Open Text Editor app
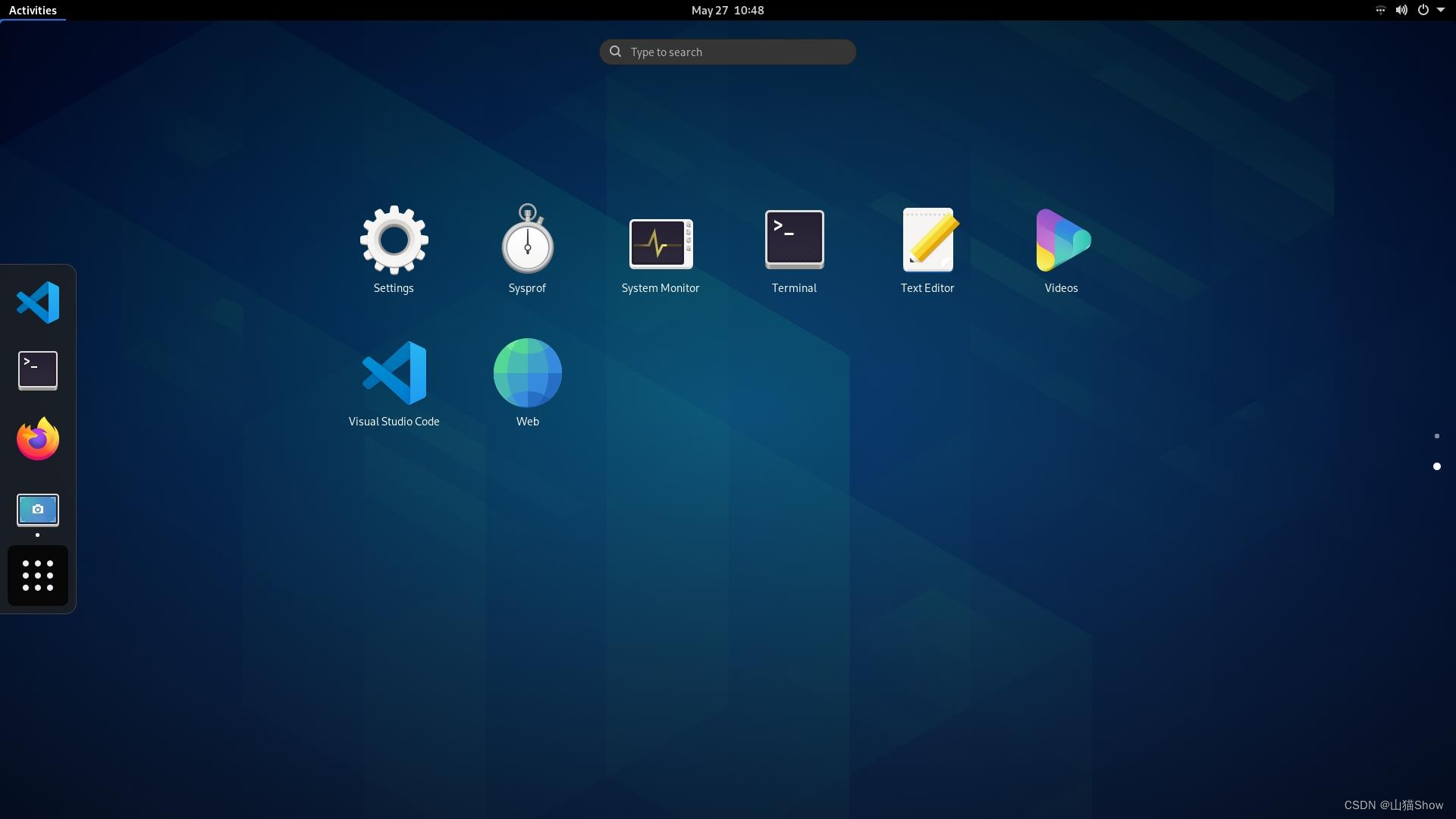Image resolution: width=1456 pixels, height=819 pixels. pyautogui.click(x=927, y=240)
